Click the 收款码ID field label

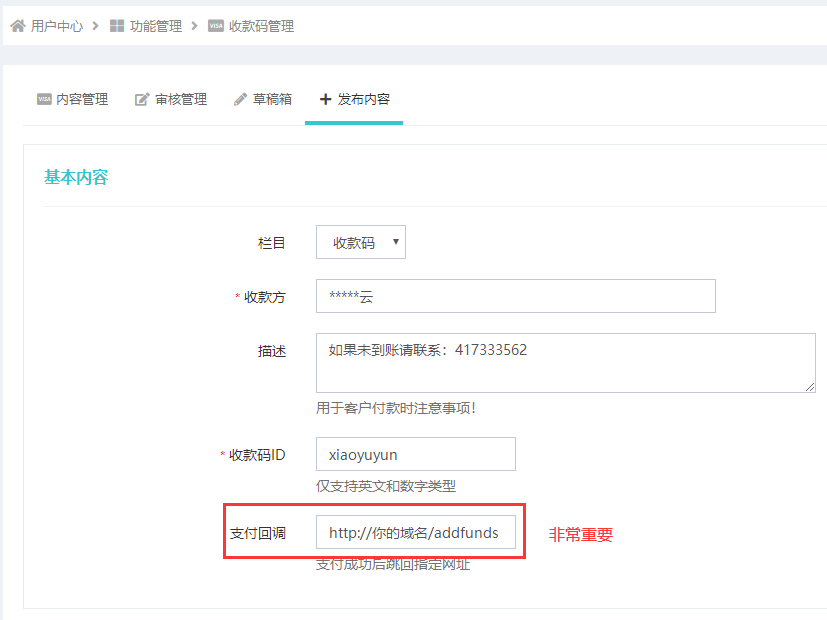pyautogui.click(x=257, y=455)
